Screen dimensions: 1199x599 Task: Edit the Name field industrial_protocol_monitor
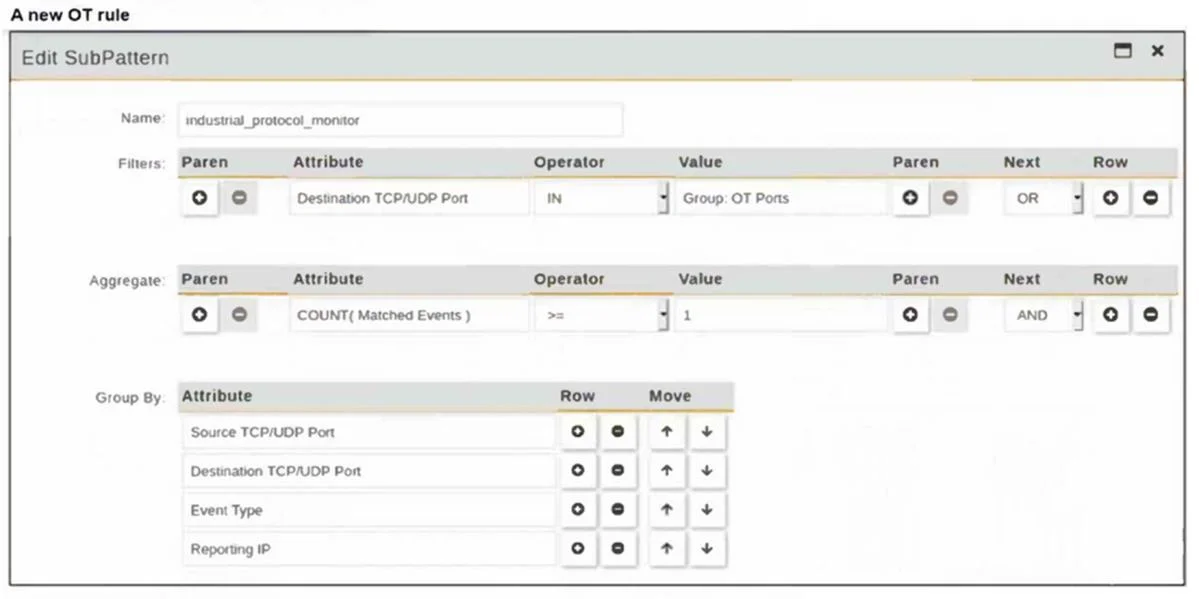point(400,120)
